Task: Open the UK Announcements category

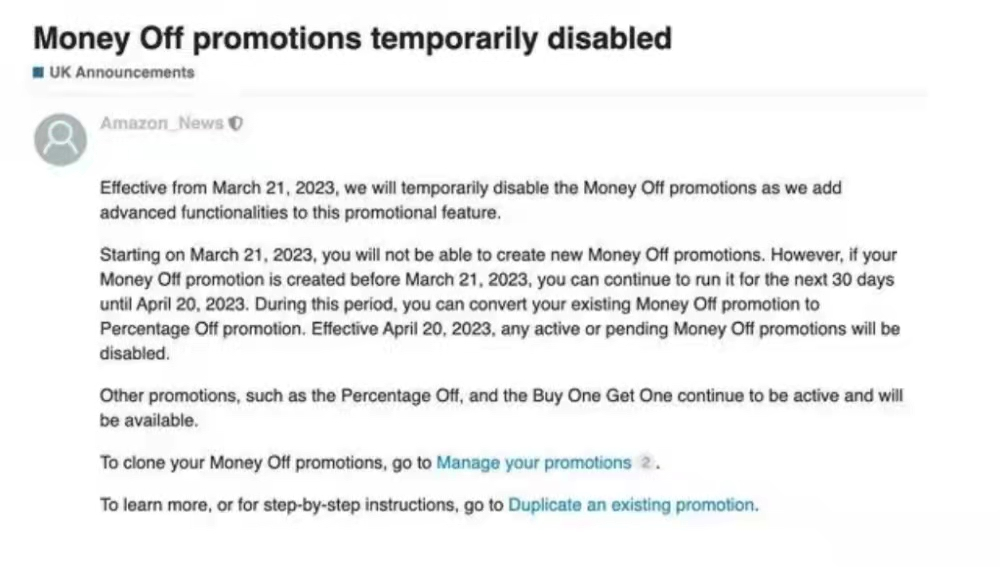Action: [x=121, y=72]
